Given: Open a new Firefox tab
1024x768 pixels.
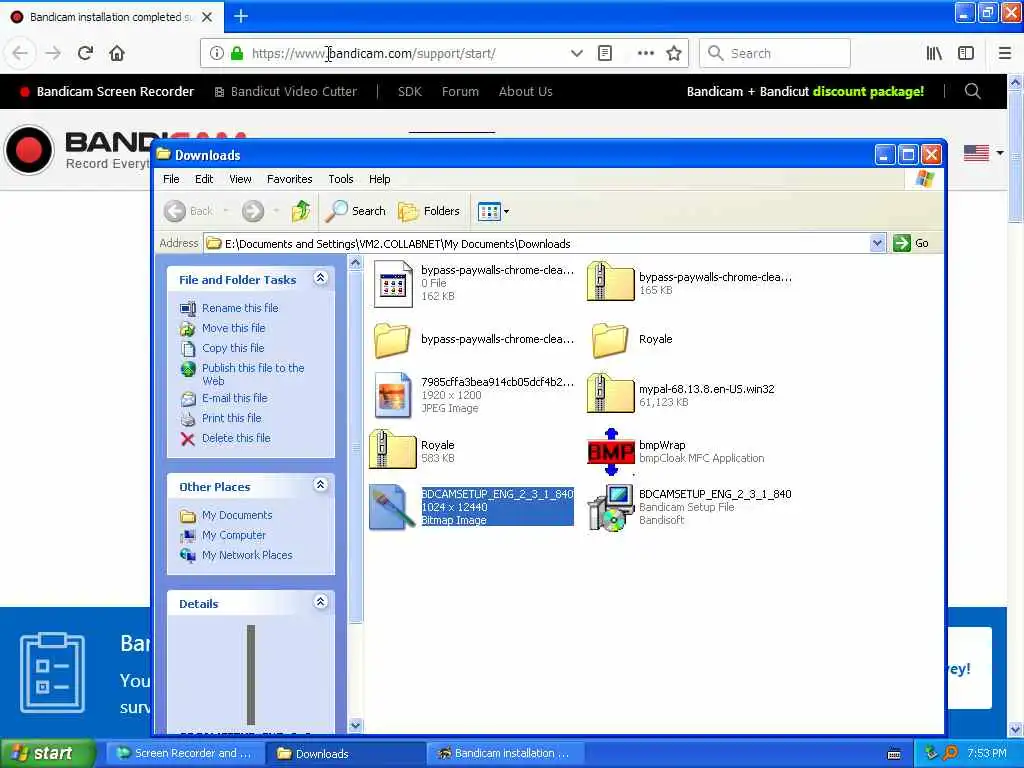Looking at the screenshot, I should coord(241,16).
